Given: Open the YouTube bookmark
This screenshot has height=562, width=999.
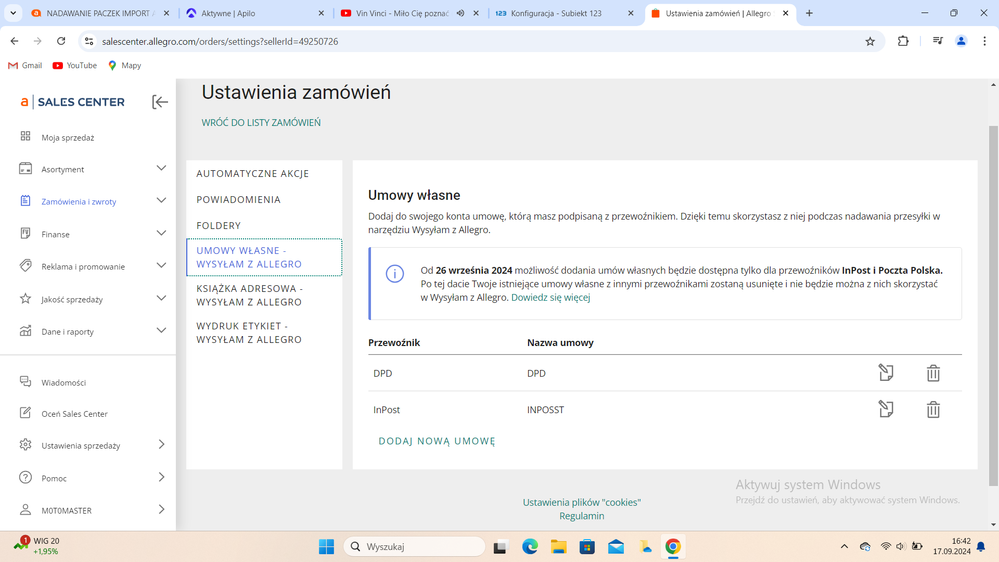Looking at the screenshot, I should click(75, 65).
